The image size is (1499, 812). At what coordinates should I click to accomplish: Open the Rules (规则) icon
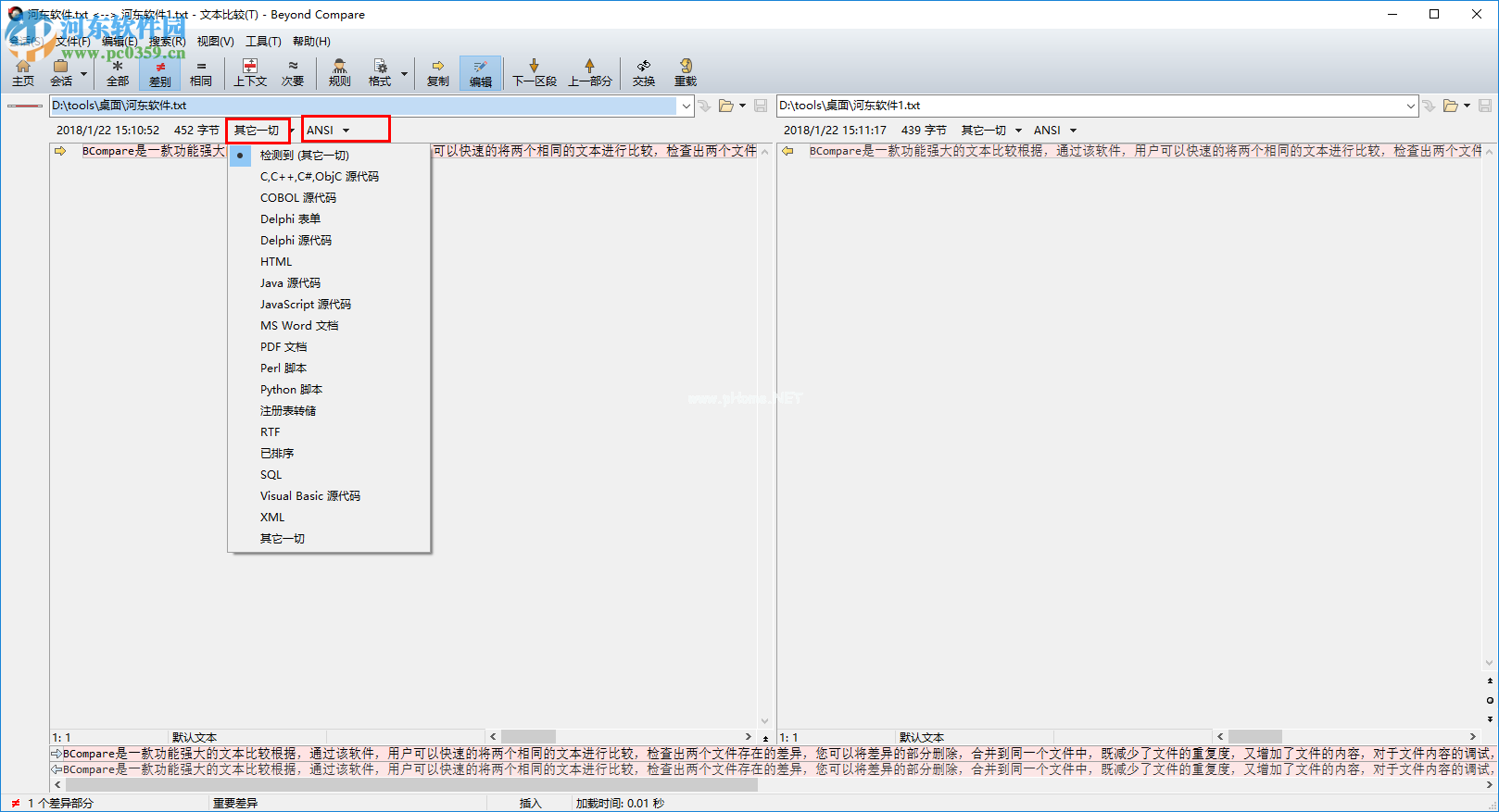pos(340,73)
